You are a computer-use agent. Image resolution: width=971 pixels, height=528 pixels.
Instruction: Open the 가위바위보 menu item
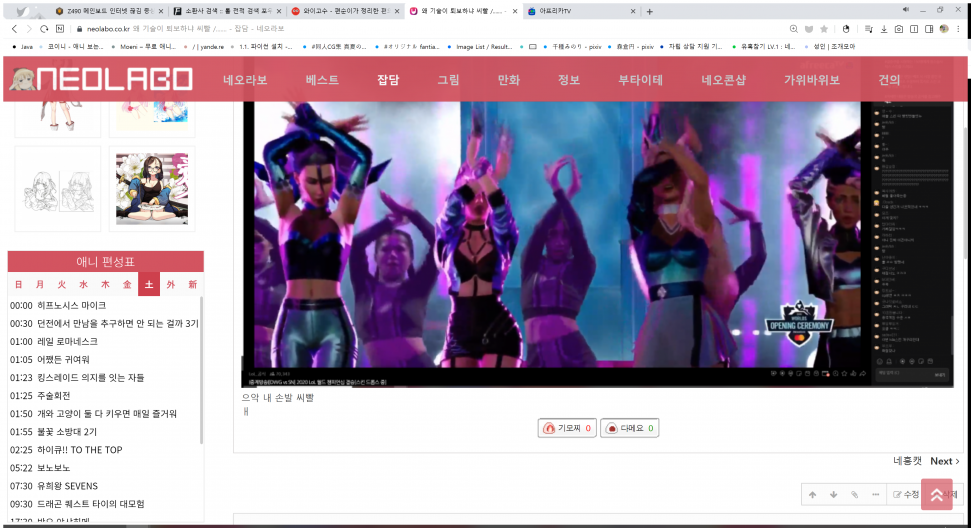coord(812,80)
